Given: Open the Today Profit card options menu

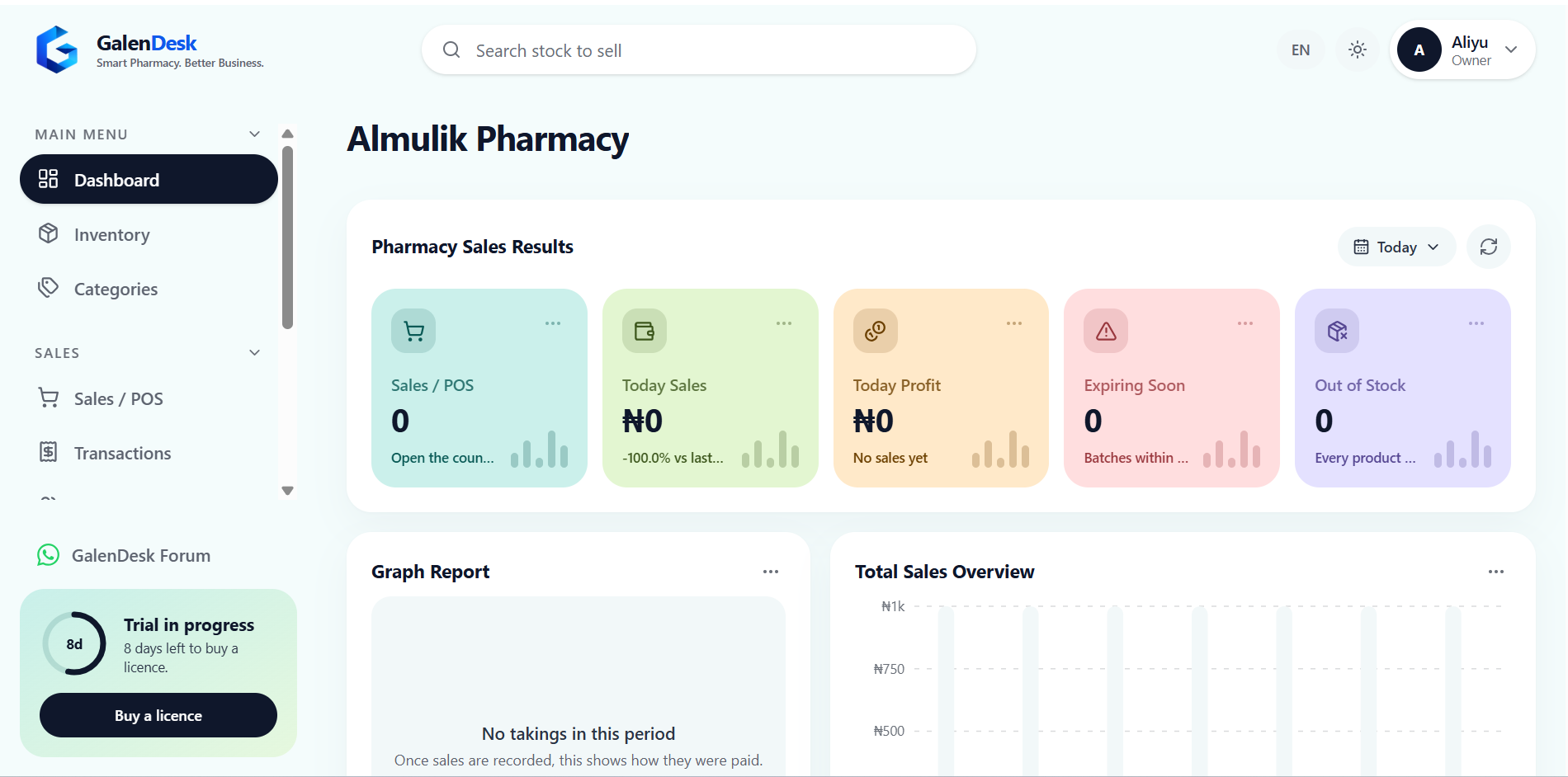Looking at the screenshot, I should pos(1014,323).
